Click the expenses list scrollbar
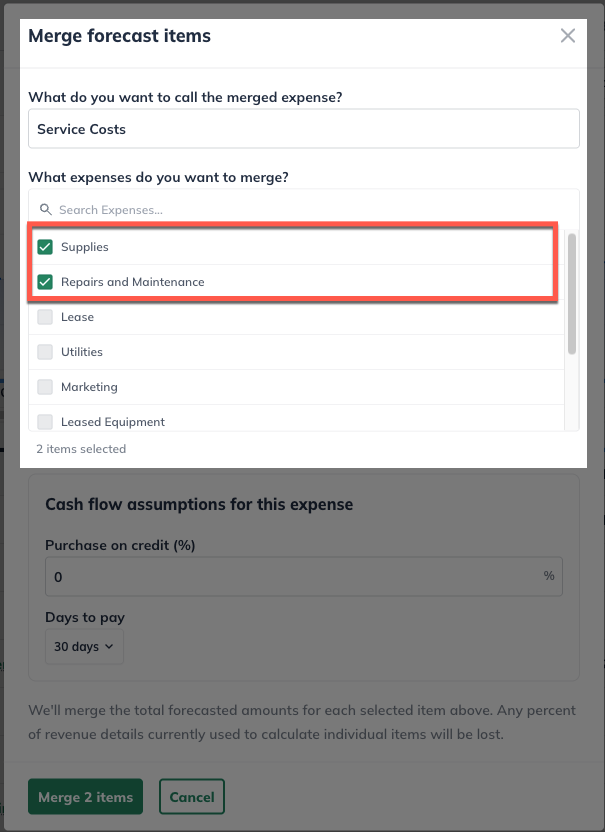605x832 pixels. click(x=572, y=293)
